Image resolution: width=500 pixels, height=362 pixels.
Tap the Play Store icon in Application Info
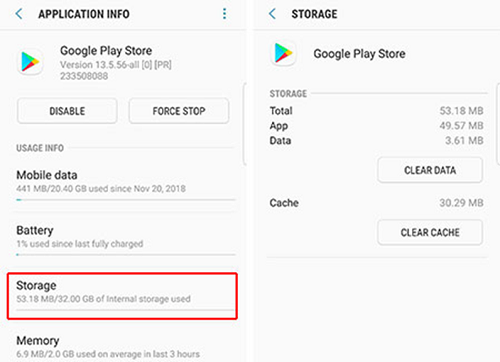click(x=30, y=62)
